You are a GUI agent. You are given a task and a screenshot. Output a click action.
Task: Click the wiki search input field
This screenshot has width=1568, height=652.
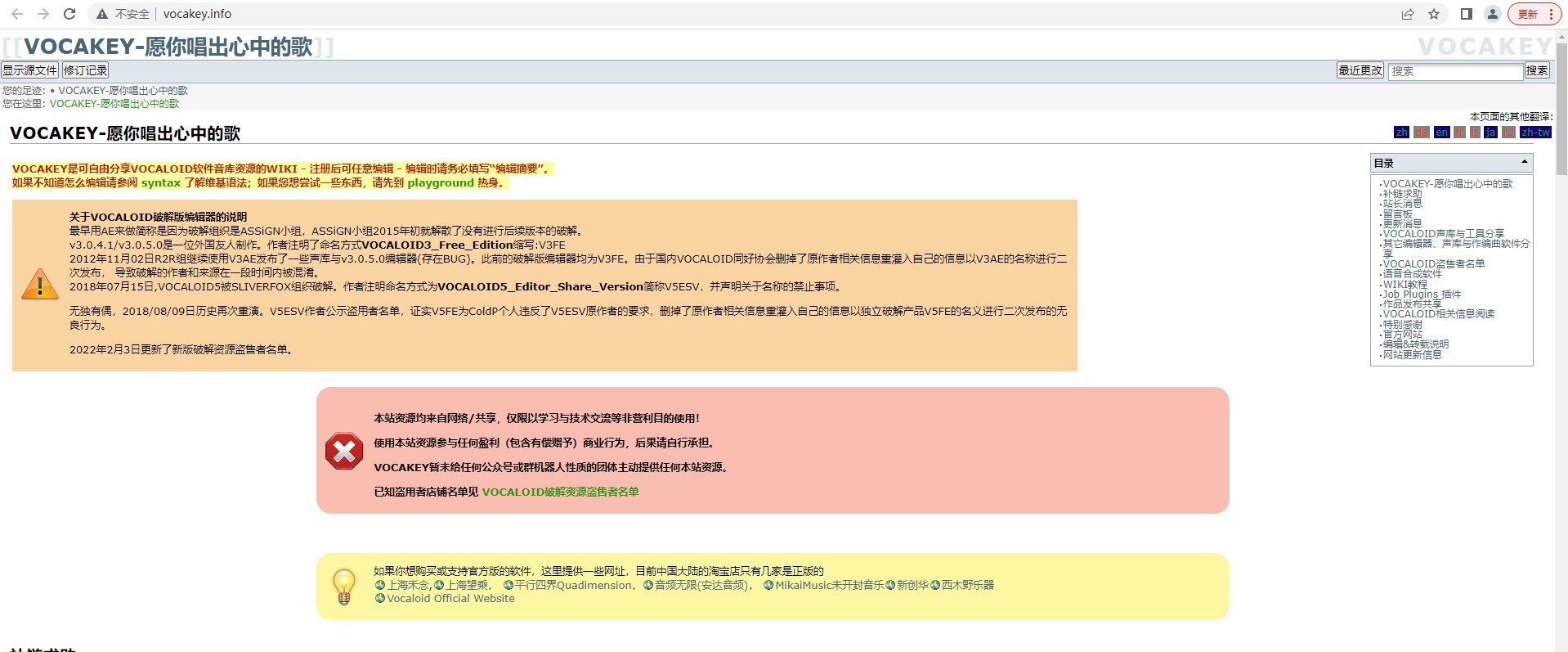click(1455, 71)
